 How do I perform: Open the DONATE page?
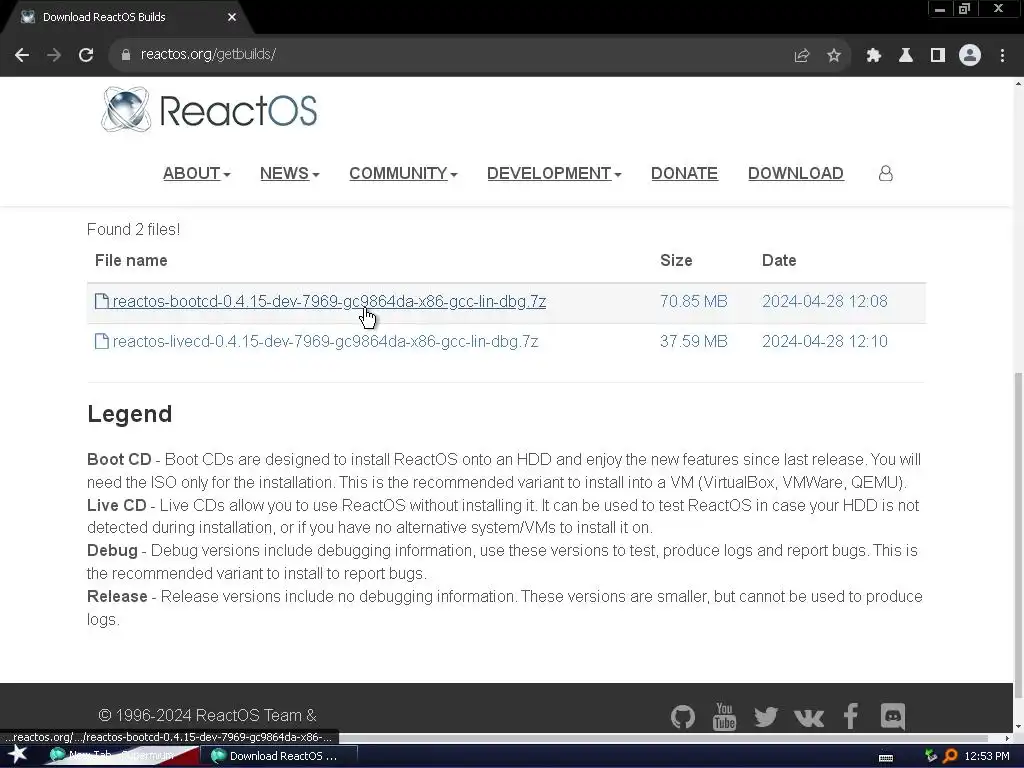[684, 173]
